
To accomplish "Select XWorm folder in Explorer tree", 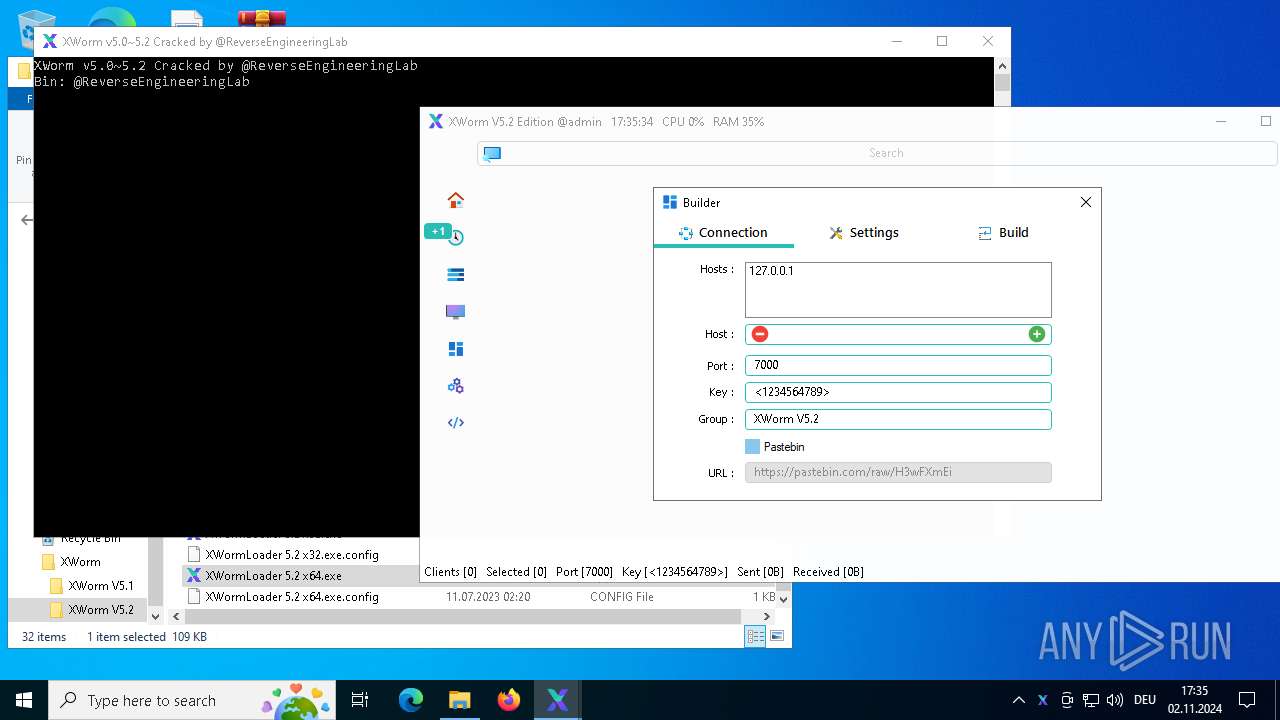I will (80, 562).
